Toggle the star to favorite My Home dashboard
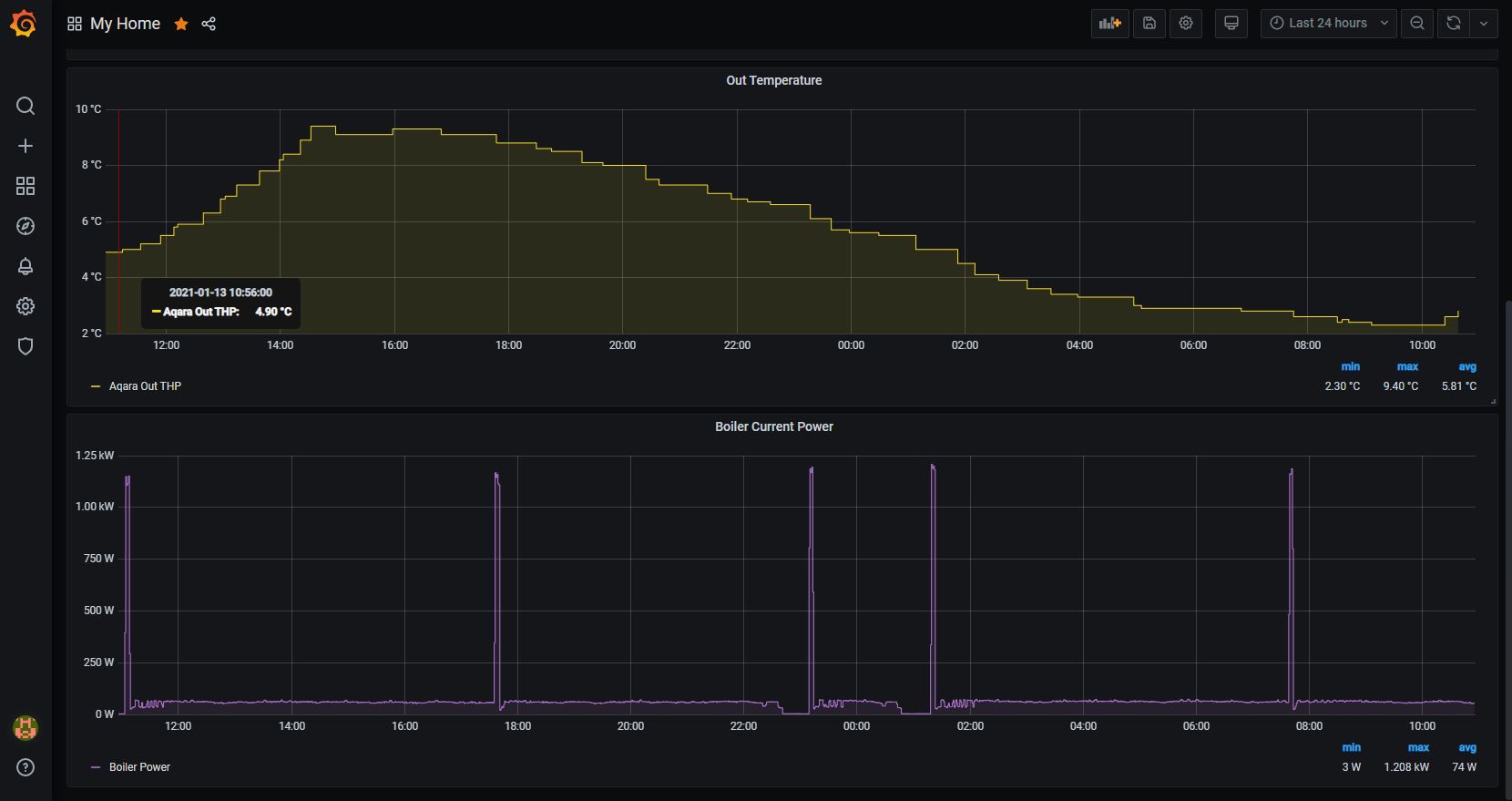Screen dimensions: 1512x801 pos(181,24)
